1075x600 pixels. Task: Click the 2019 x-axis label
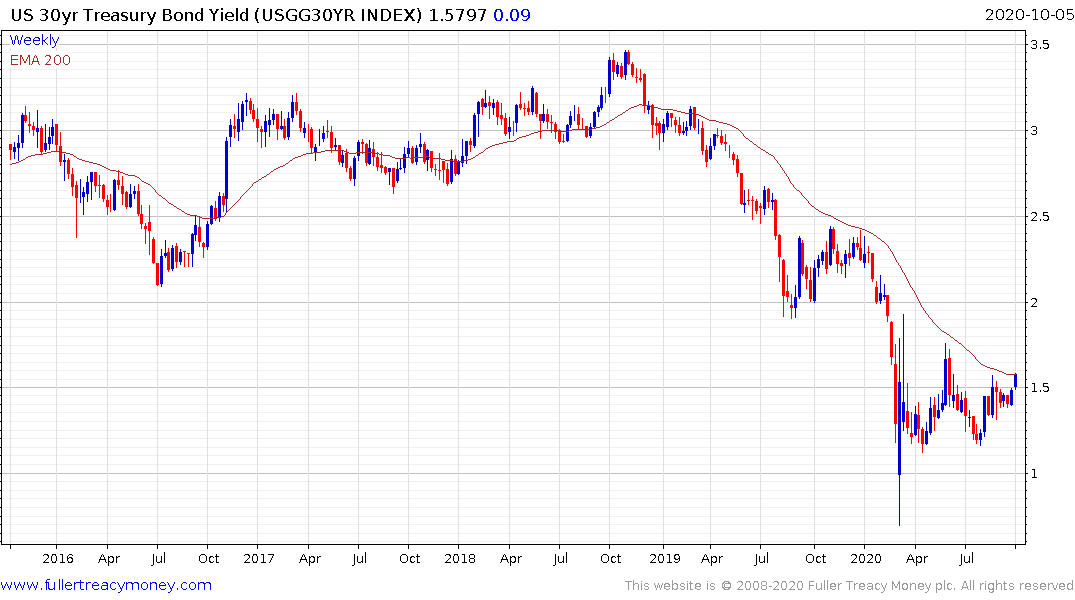coord(664,558)
